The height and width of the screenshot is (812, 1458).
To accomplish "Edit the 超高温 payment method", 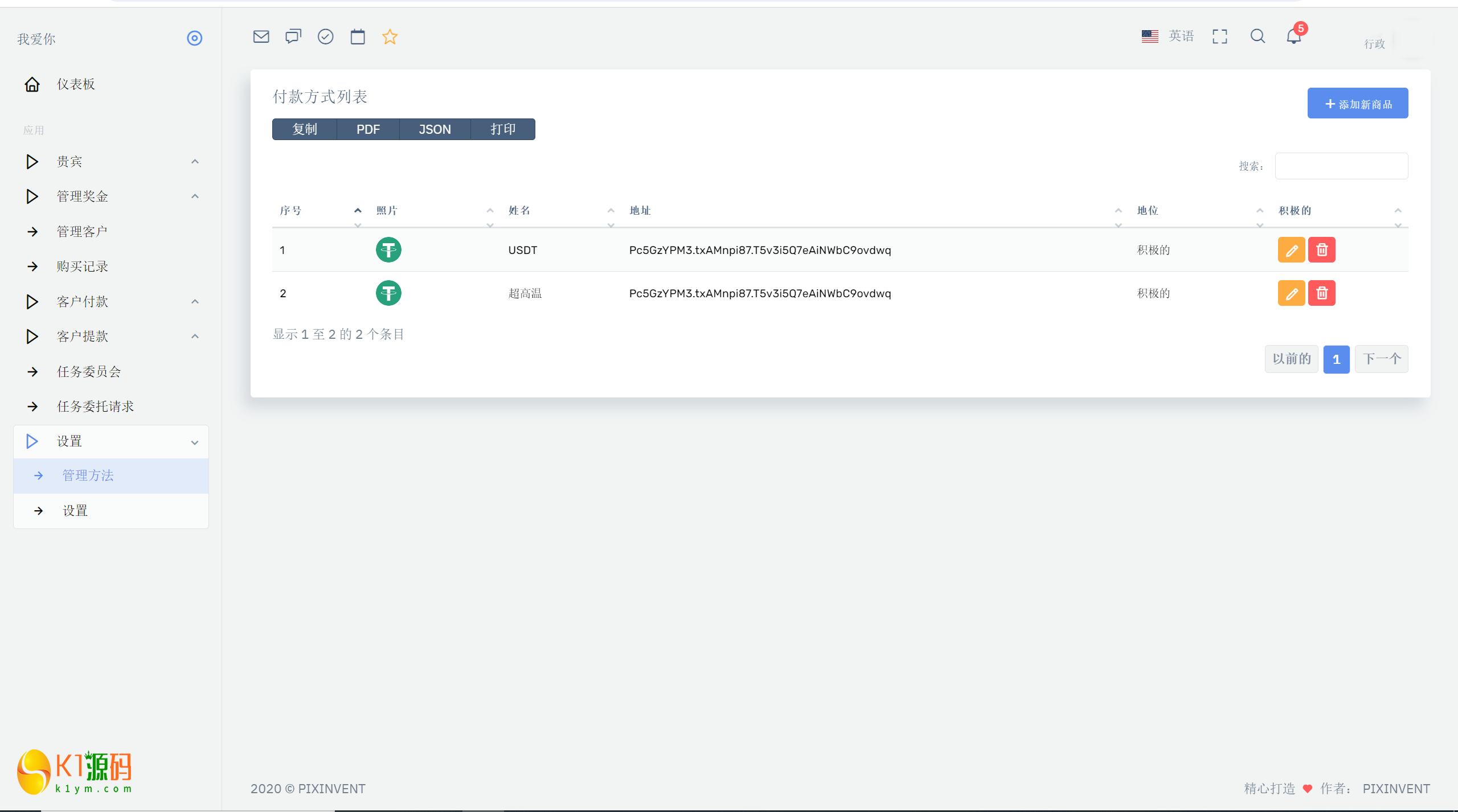I will (1291, 293).
